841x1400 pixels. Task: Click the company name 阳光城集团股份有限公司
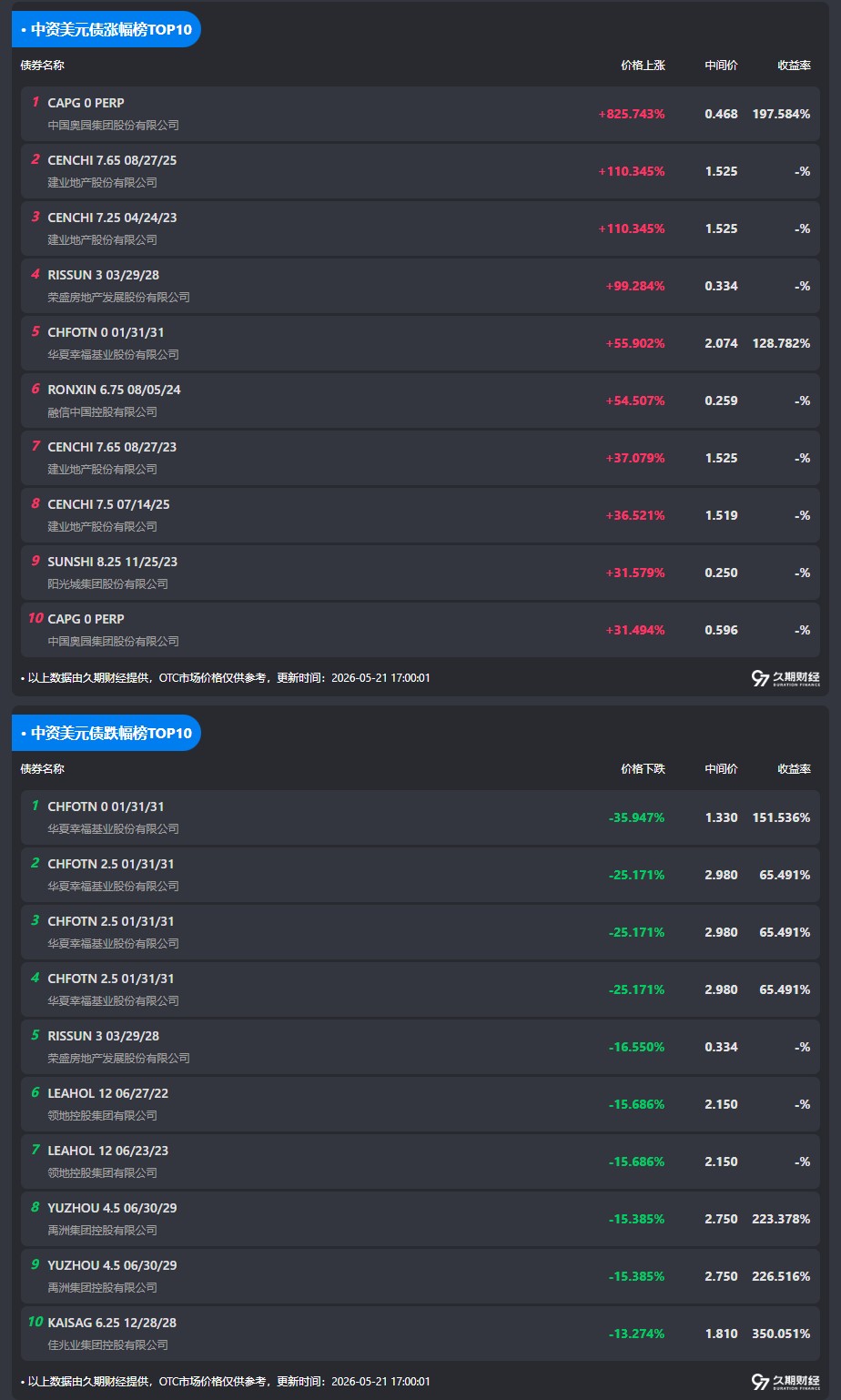pyautogui.click(x=108, y=583)
